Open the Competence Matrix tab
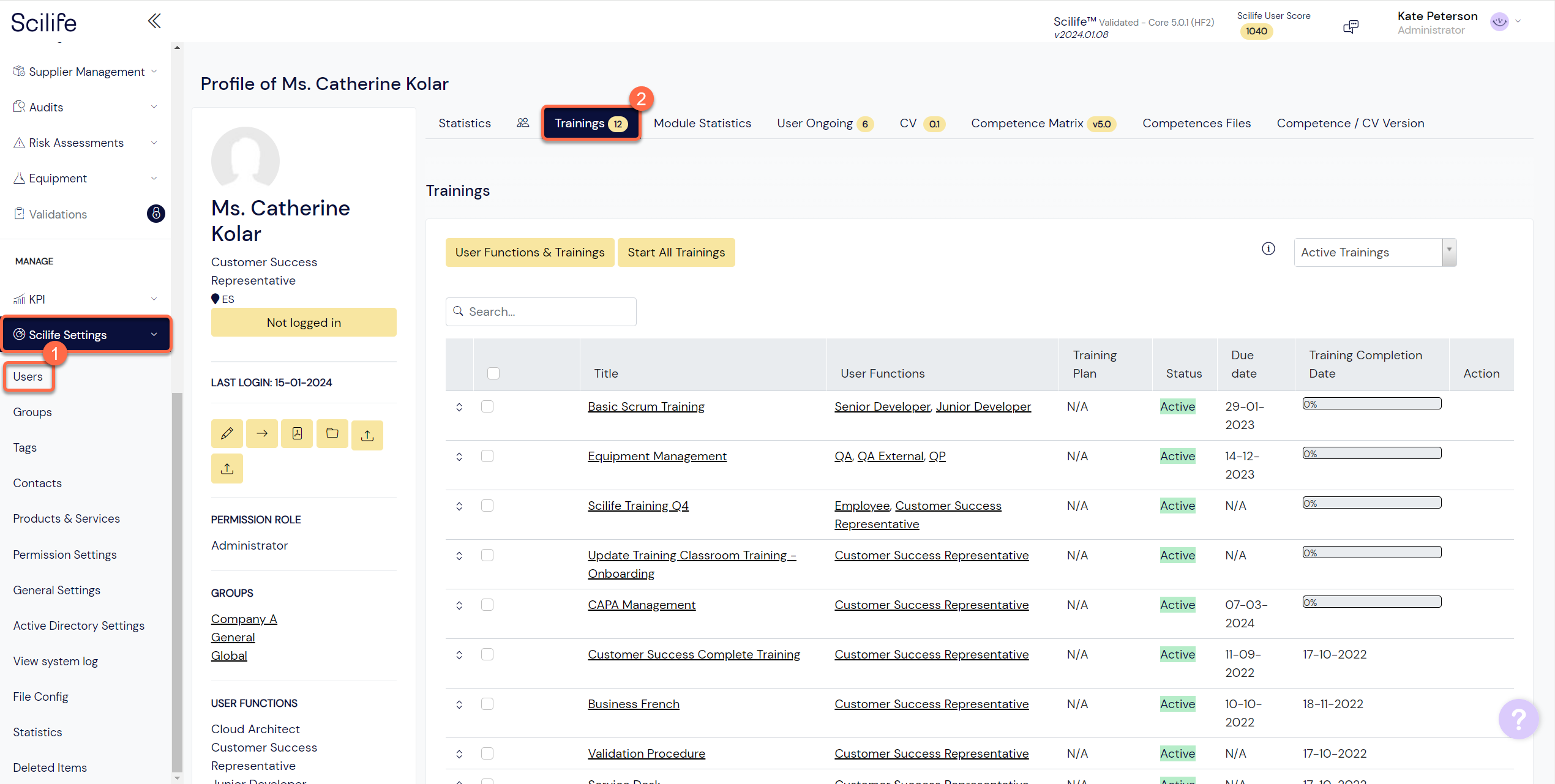This screenshot has width=1555, height=784. click(x=1043, y=123)
